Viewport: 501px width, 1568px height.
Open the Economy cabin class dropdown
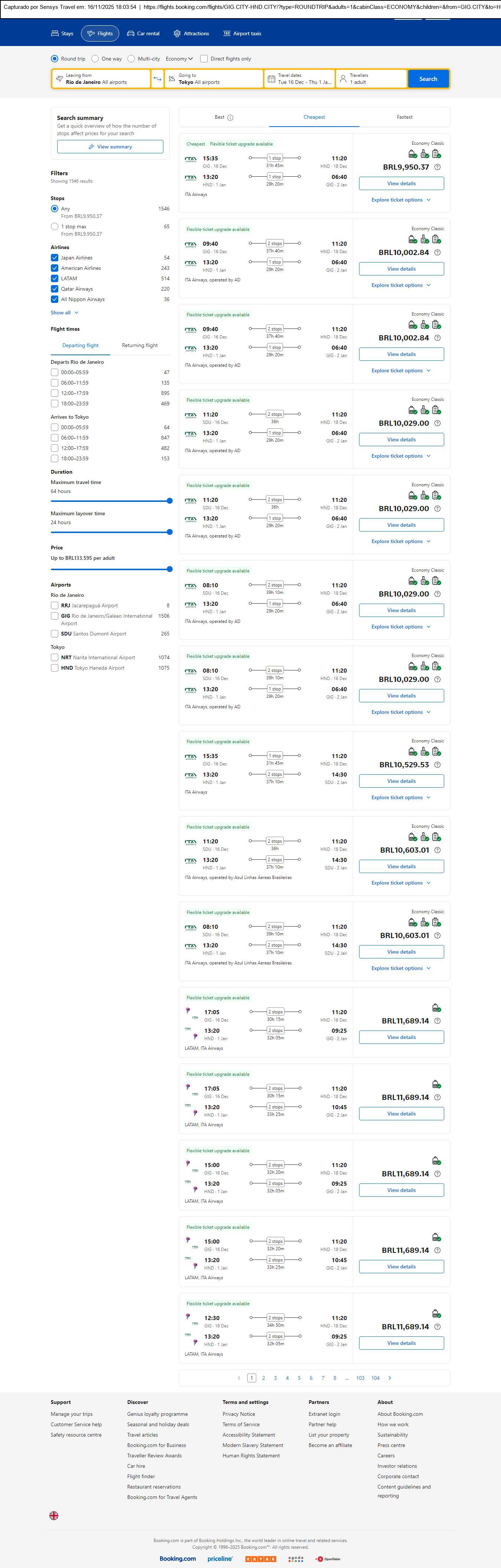pos(179,59)
